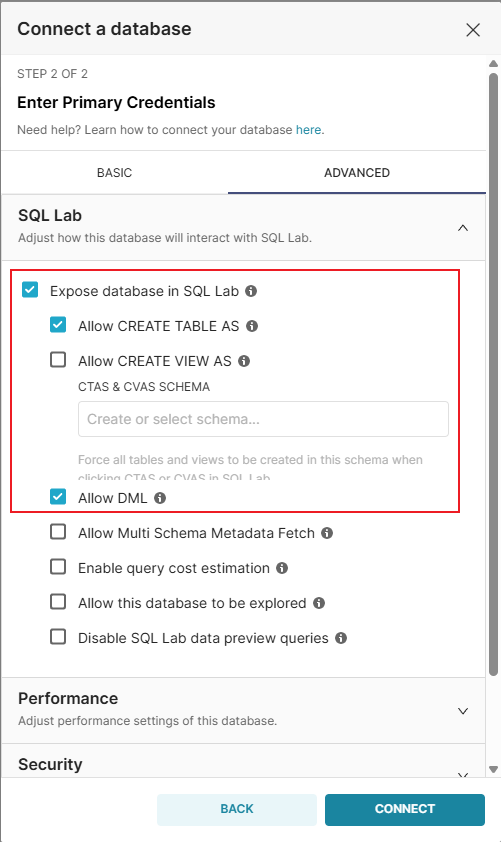Check Allow Multi Schema Metadata Fetch
This screenshot has width=501, height=842.
click(x=58, y=532)
